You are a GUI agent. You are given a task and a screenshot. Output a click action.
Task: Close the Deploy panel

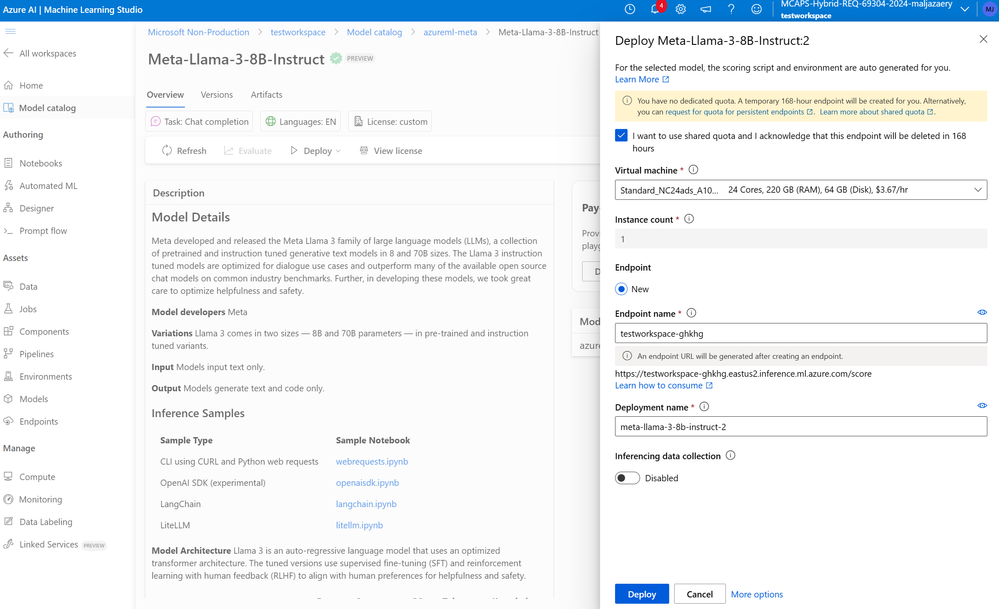click(983, 39)
